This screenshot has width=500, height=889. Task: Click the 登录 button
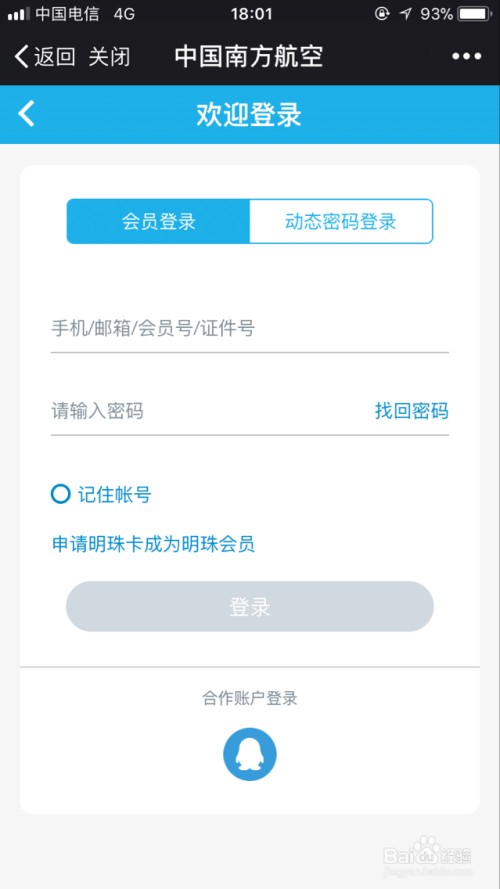point(249,606)
